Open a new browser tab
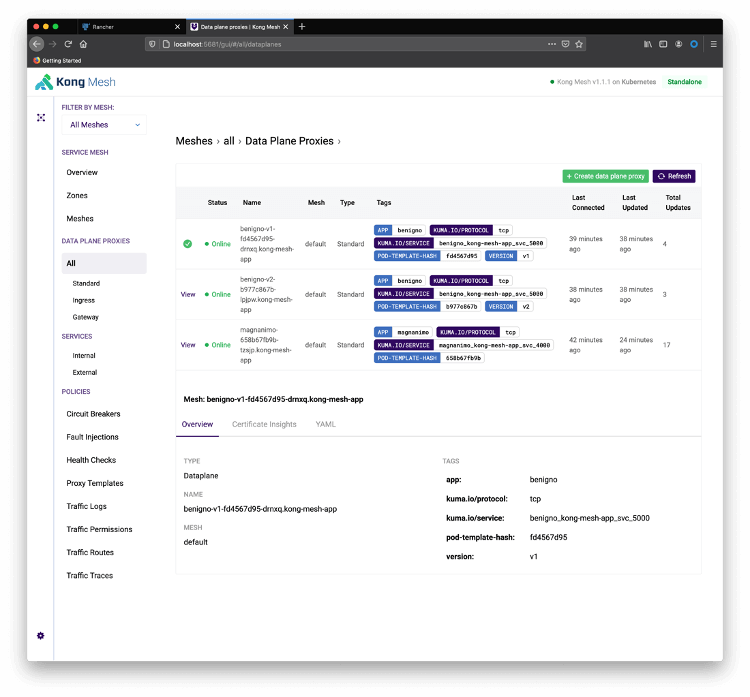This screenshot has width=750, height=697. pos(302,26)
